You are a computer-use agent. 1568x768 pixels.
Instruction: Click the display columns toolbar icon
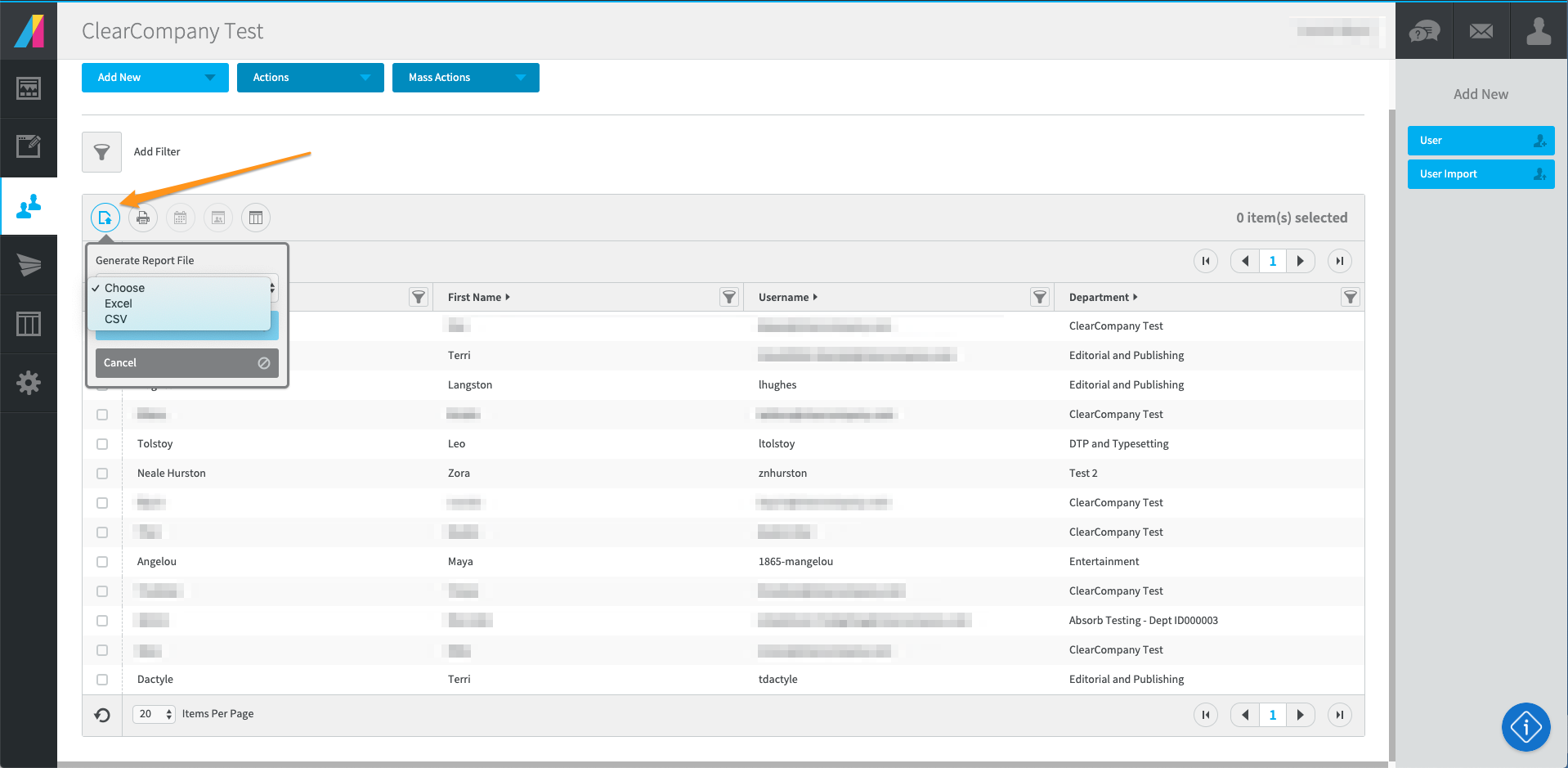click(x=256, y=218)
